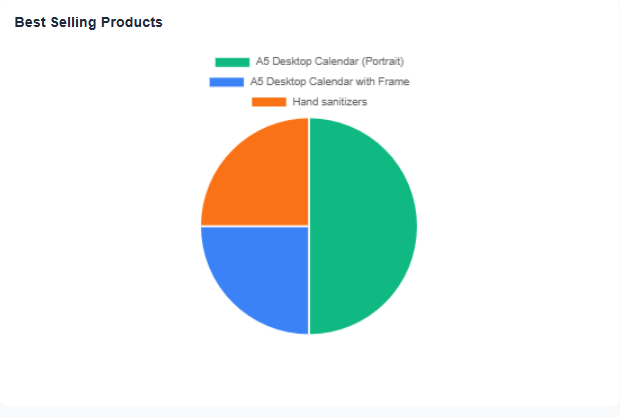The image size is (620, 417).
Task: Click the vertical divider above the pie center
Action: [x=309, y=172]
